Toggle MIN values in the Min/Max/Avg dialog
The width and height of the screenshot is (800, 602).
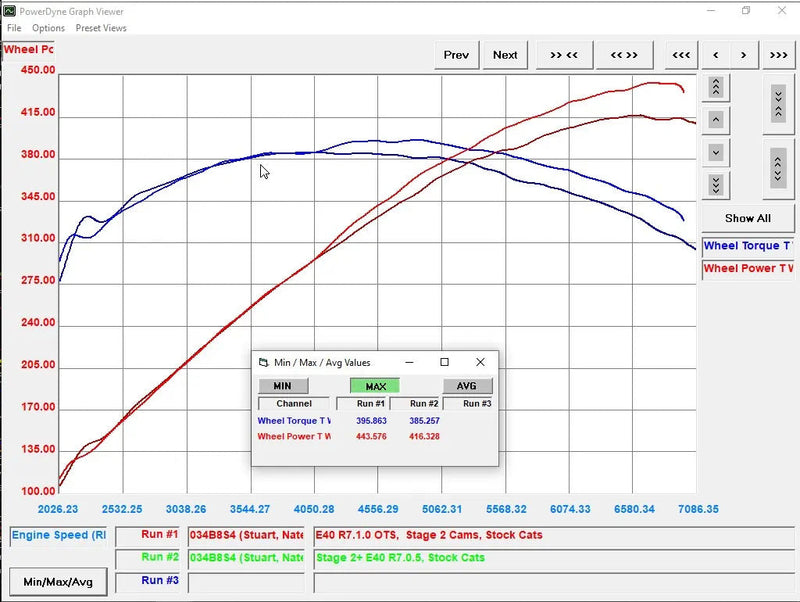click(283, 386)
